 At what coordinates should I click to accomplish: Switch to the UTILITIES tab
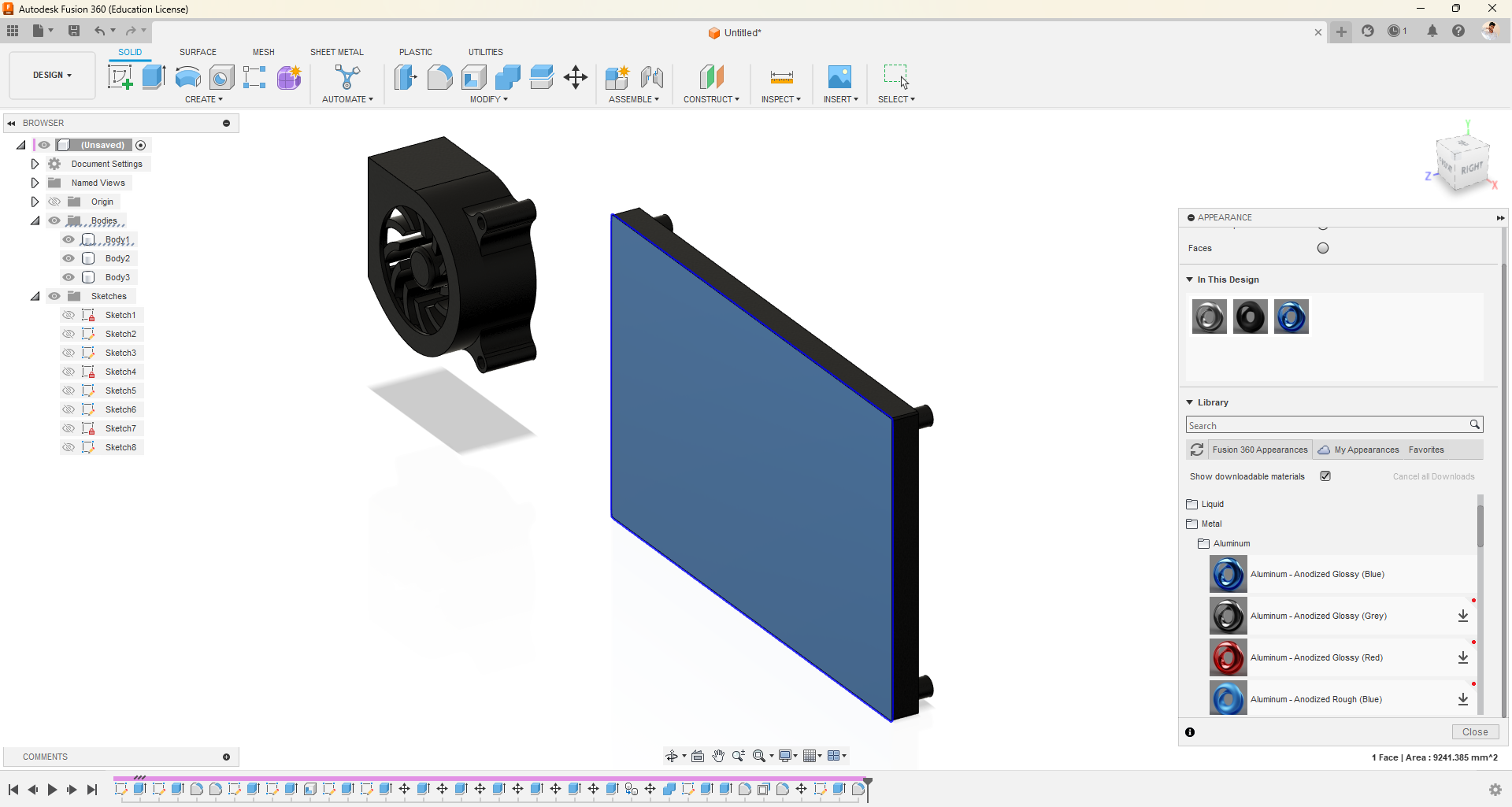click(486, 52)
